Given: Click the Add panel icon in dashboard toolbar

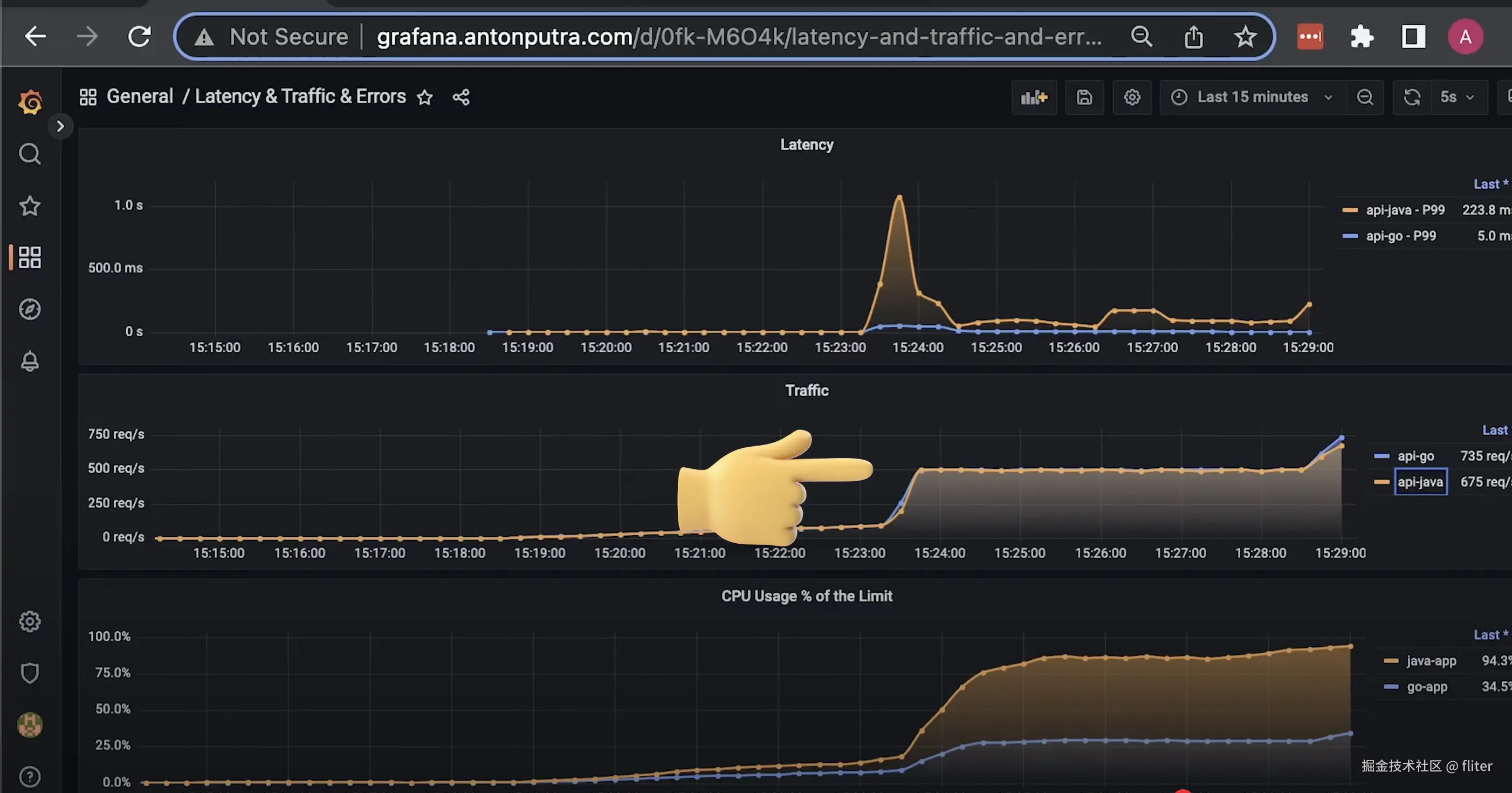Looking at the screenshot, I should (x=1034, y=98).
